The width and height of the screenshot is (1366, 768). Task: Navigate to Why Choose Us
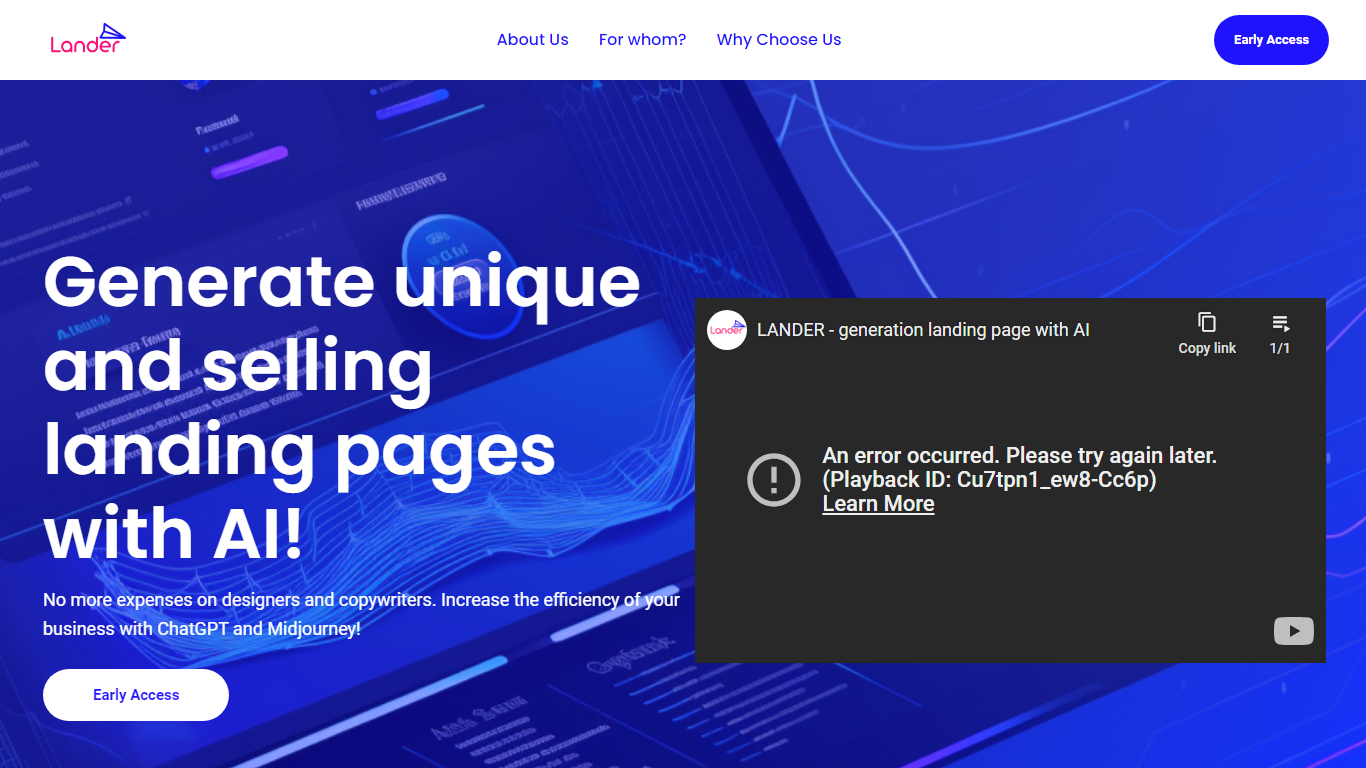point(778,40)
